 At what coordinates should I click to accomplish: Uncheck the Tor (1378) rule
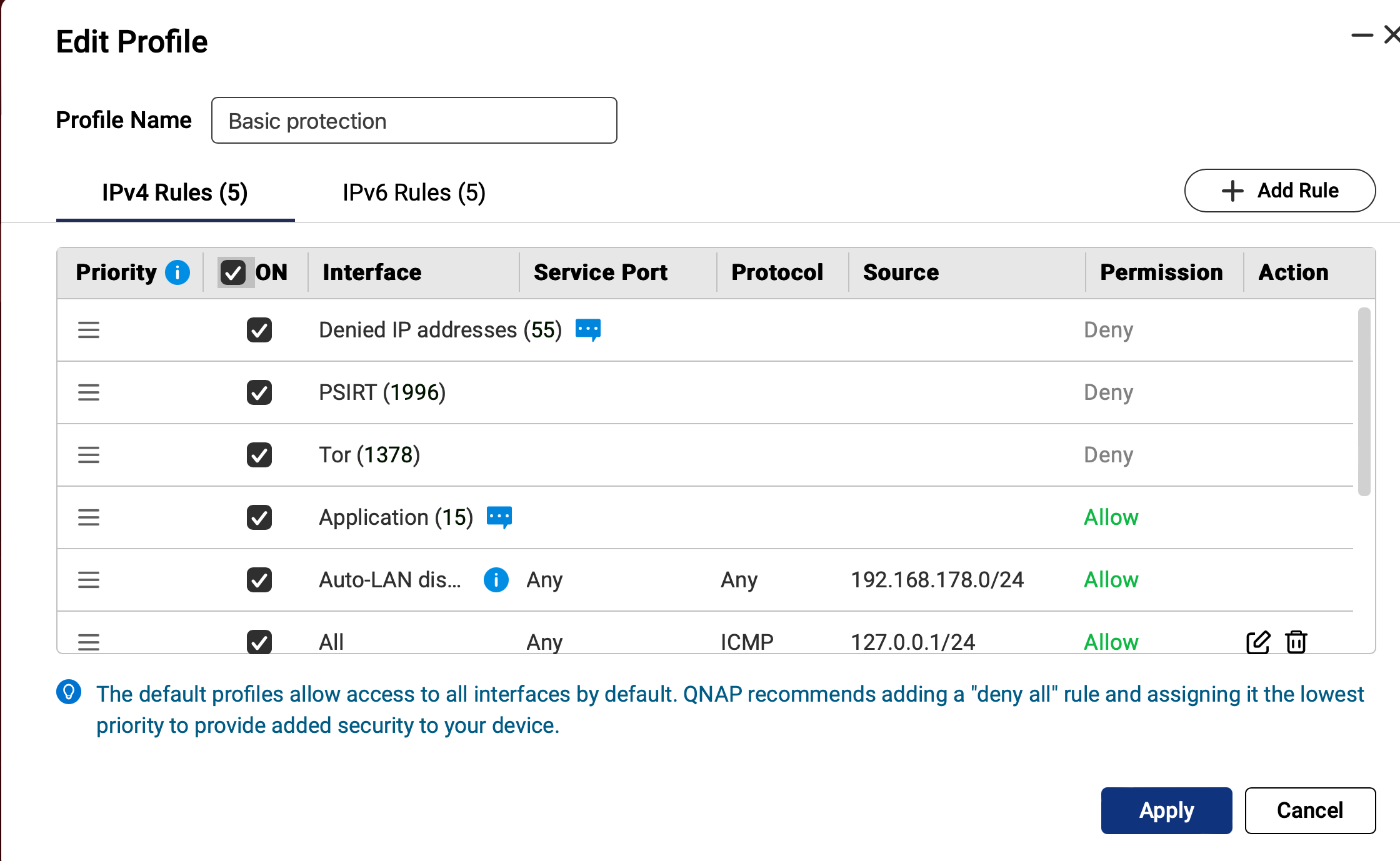[259, 455]
